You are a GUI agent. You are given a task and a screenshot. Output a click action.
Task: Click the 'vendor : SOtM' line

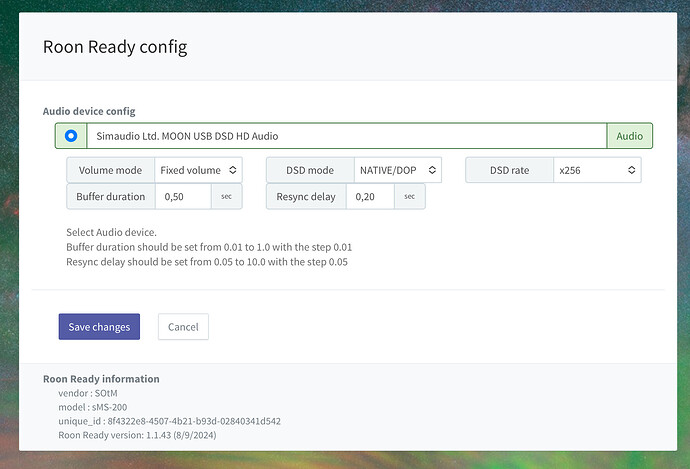click(88, 393)
